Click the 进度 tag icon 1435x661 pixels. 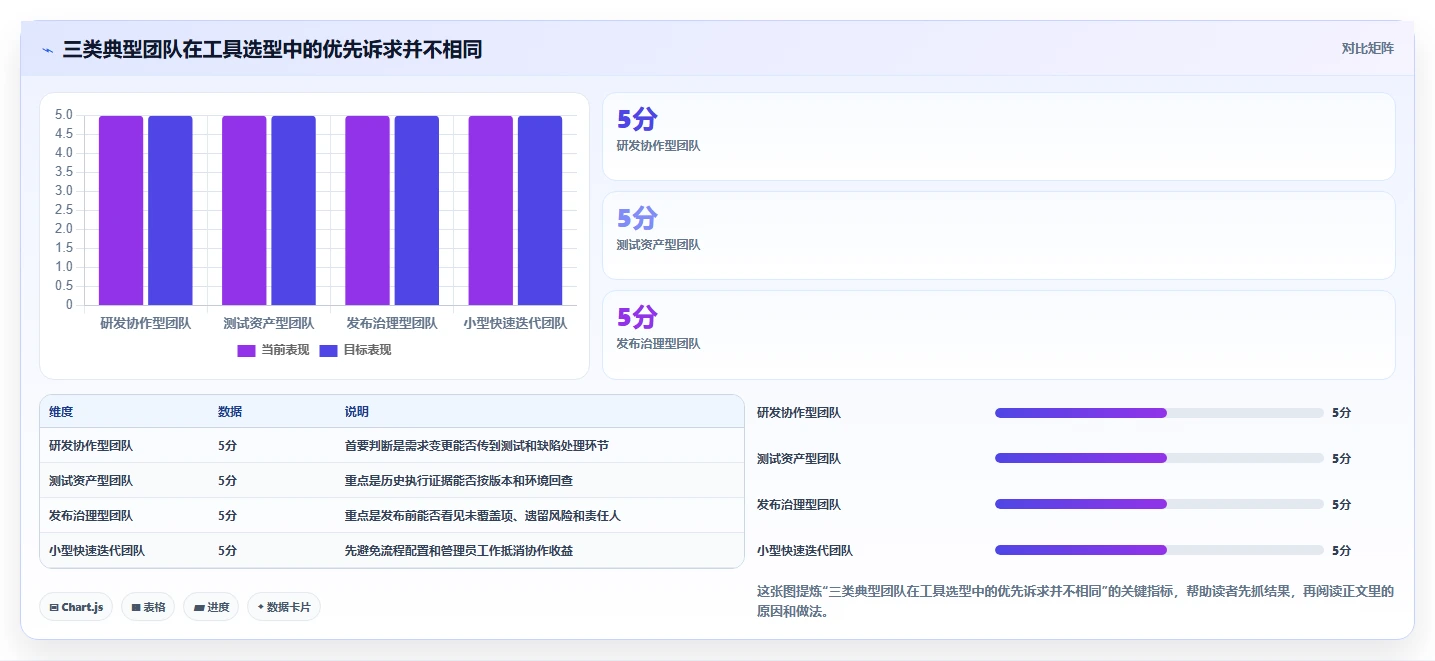point(199,607)
